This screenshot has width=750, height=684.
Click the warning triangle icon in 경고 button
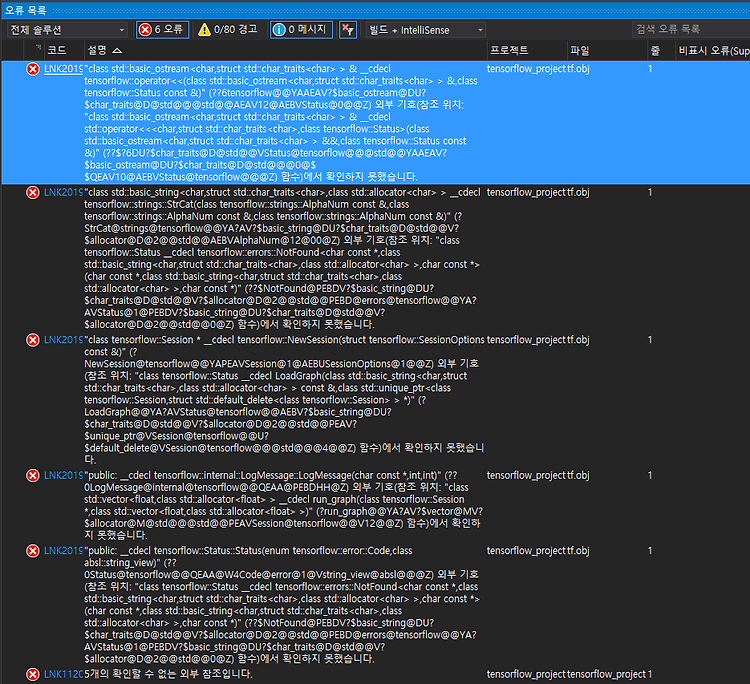click(x=204, y=30)
